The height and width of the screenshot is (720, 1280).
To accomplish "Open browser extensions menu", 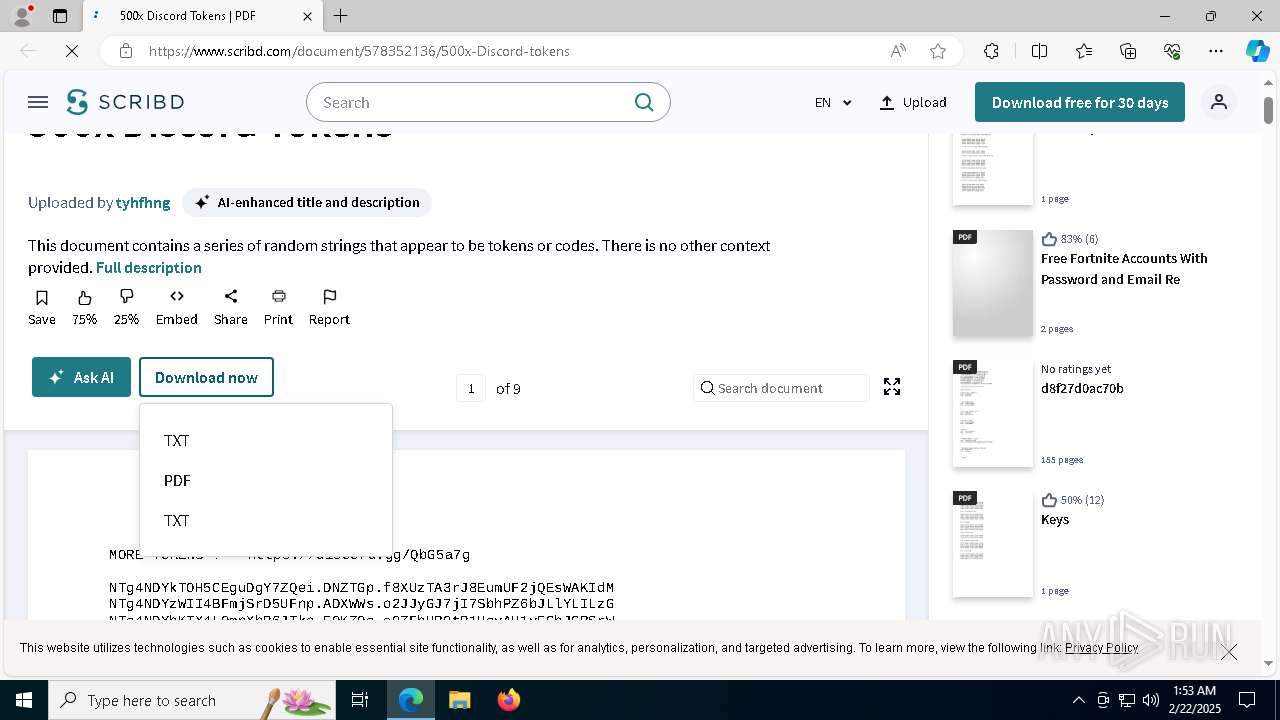I will 991,51.
